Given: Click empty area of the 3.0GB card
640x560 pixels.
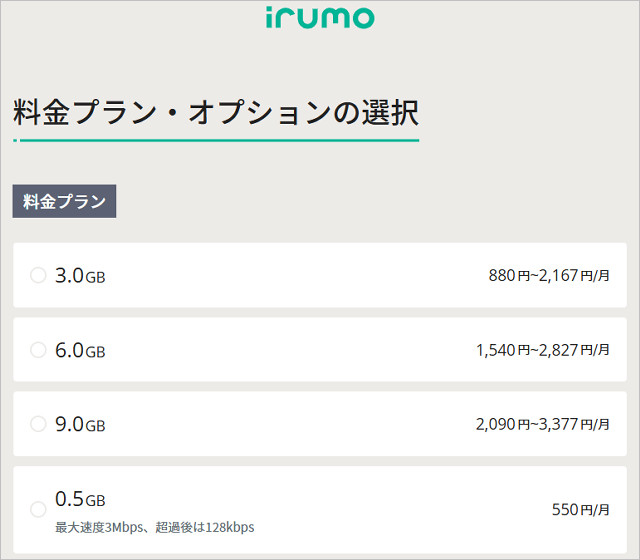Looking at the screenshot, I should pos(294,276).
